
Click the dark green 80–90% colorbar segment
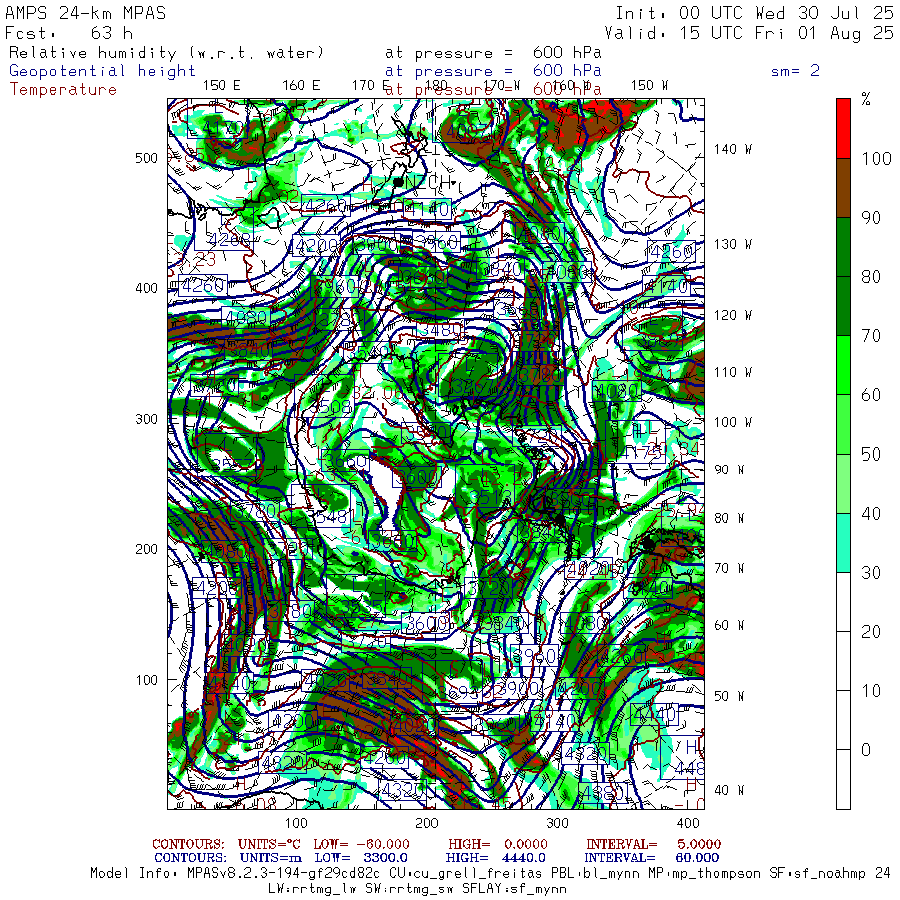coord(843,247)
